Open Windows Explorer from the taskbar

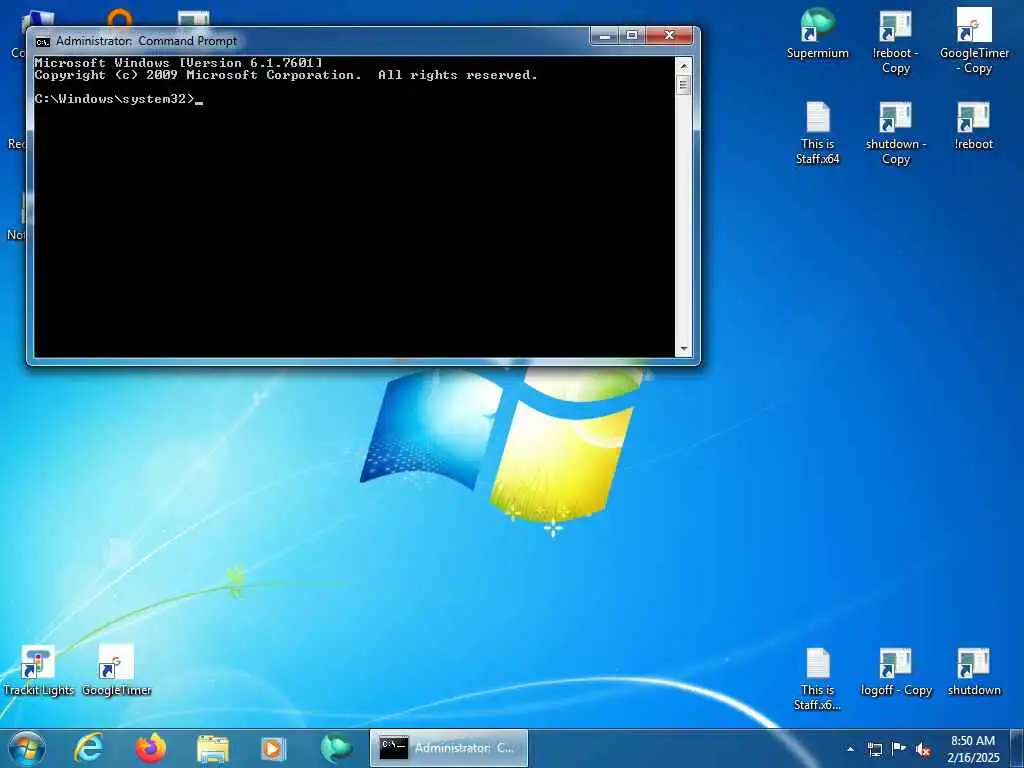(213, 749)
